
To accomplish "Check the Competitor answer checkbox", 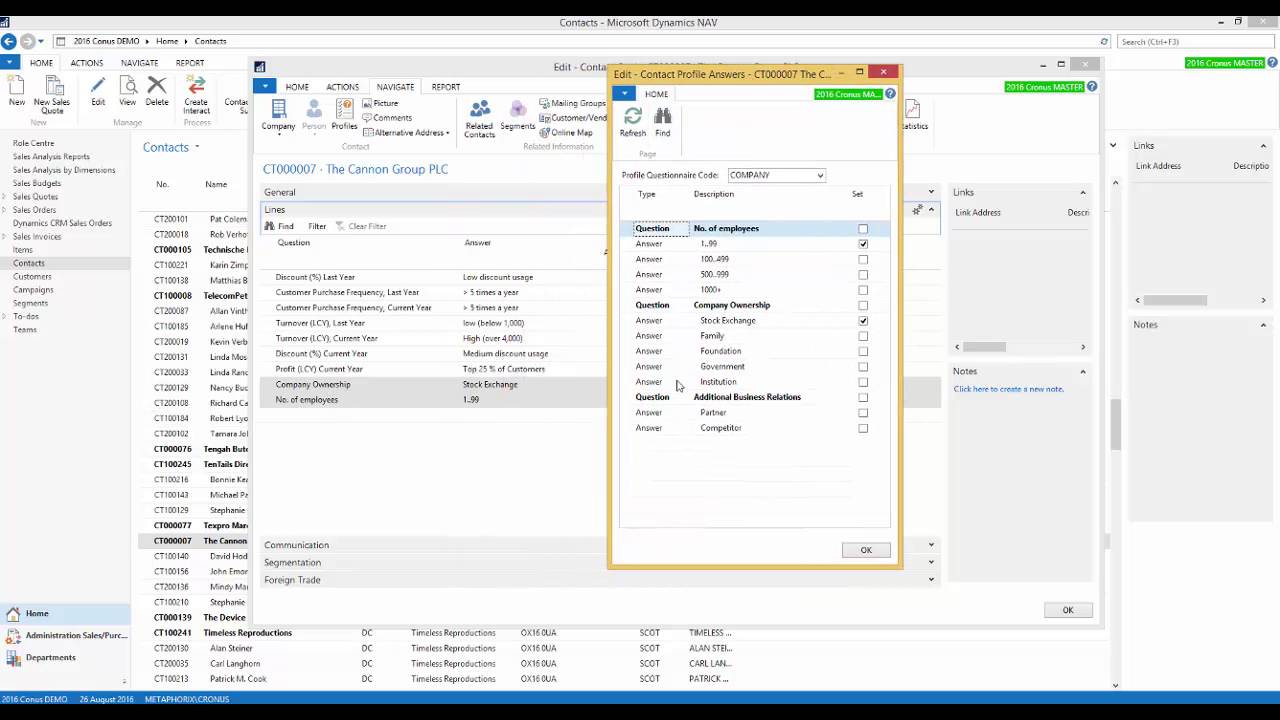I will [x=863, y=428].
